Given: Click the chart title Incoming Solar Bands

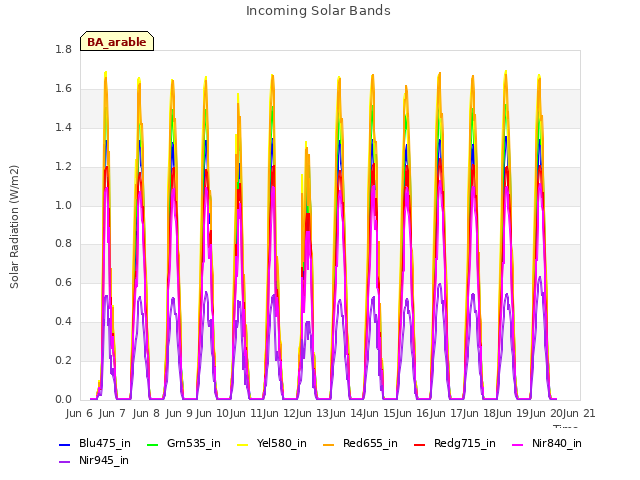Looking at the screenshot, I should click(x=318, y=11).
